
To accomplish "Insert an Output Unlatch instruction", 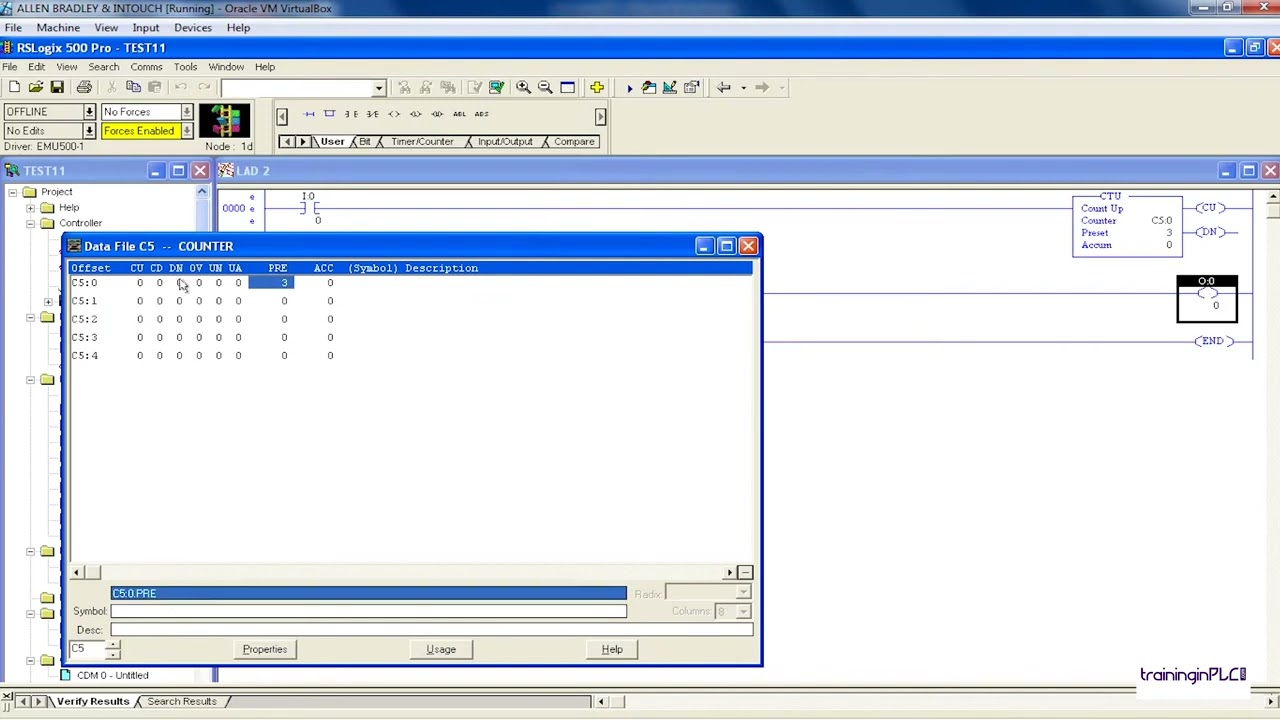I will click(437, 114).
